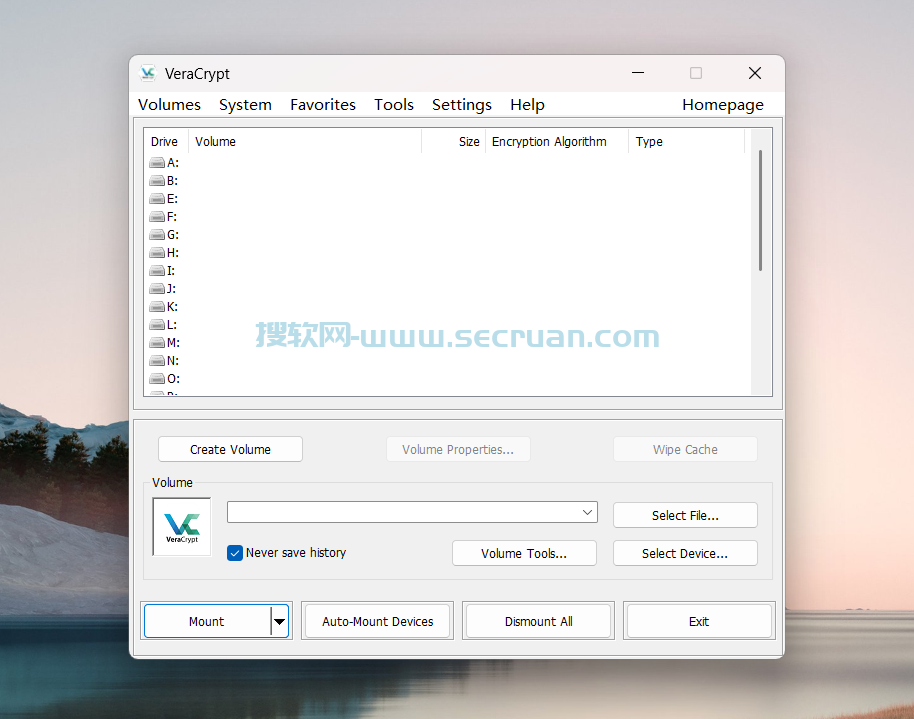Select drive H: icon in list
914x719 pixels.
pyautogui.click(x=157, y=253)
